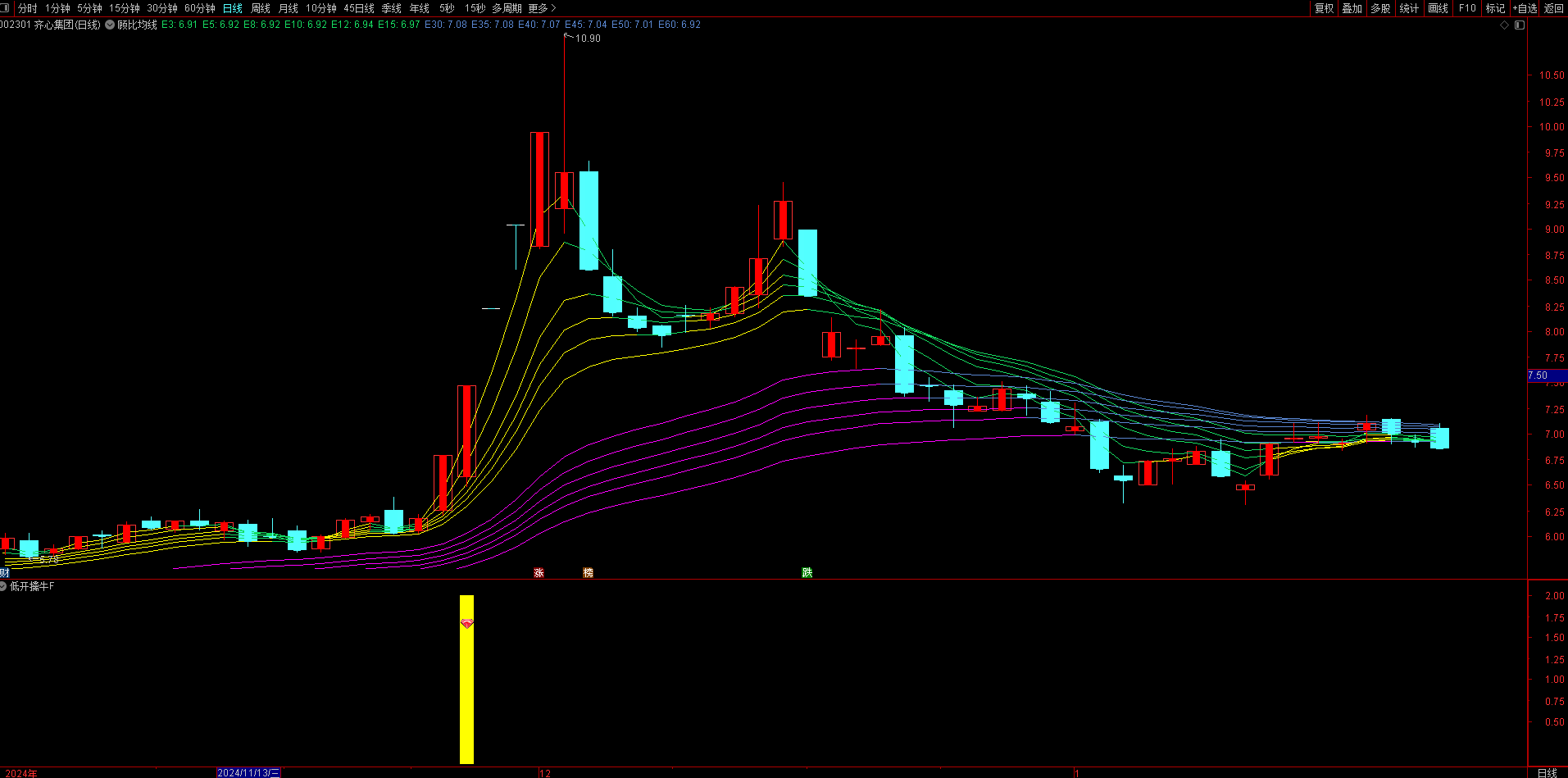Click the 叠加 overlay button
This screenshot has height=778, width=1568.
click(1352, 8)
